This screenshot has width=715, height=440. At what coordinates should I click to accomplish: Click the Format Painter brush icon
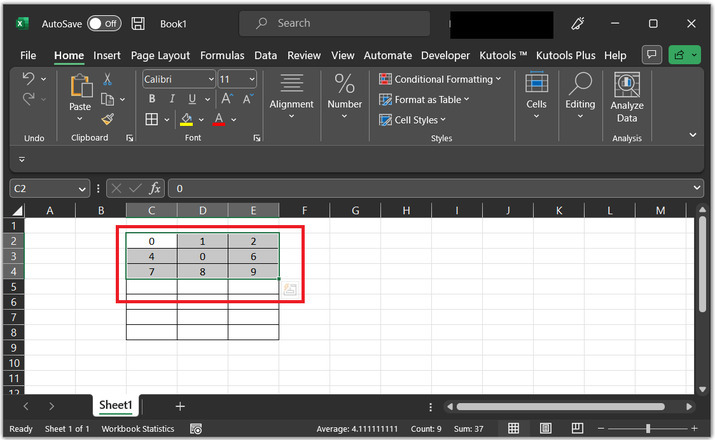[108, 119]
